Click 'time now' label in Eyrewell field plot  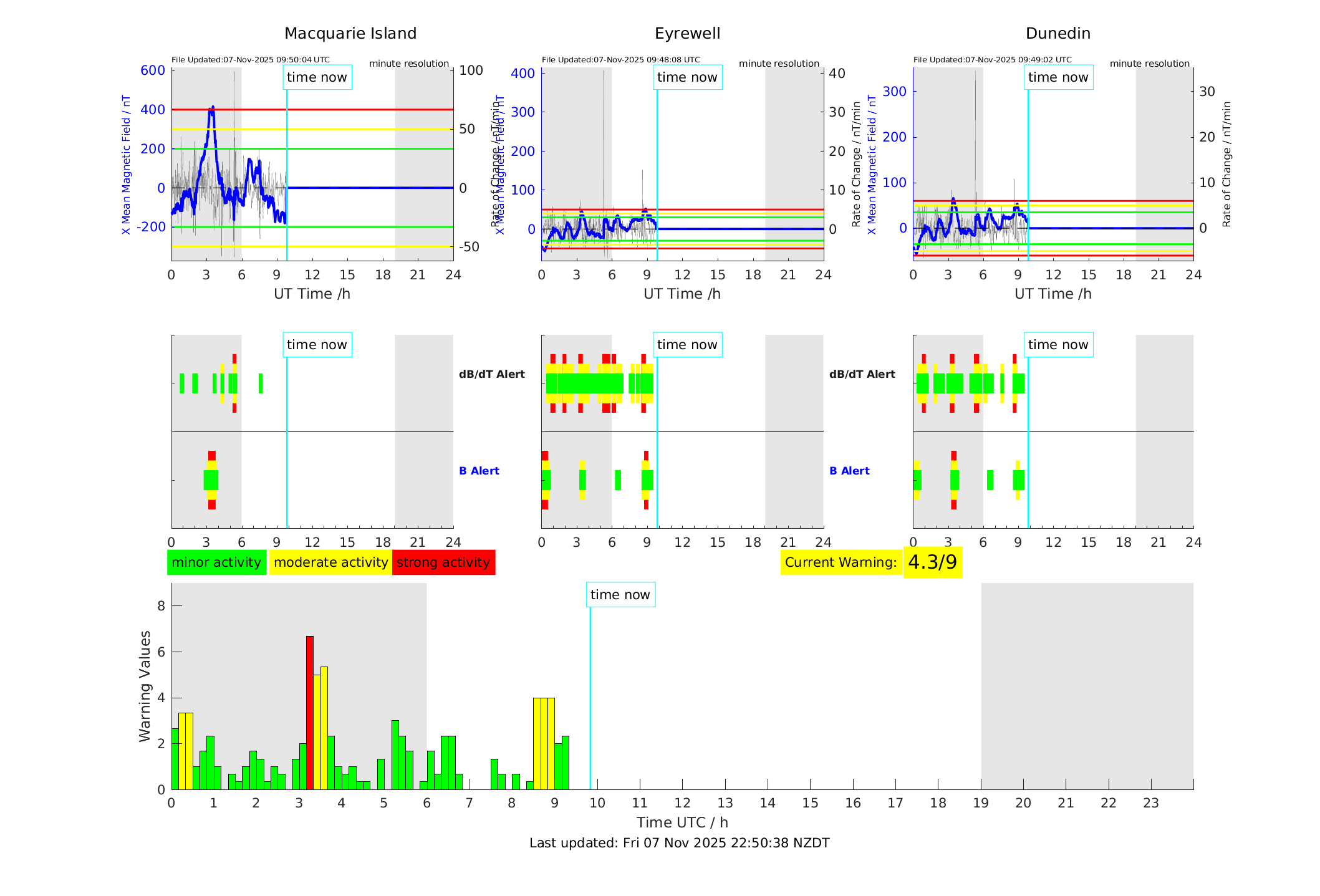(687, 77)
